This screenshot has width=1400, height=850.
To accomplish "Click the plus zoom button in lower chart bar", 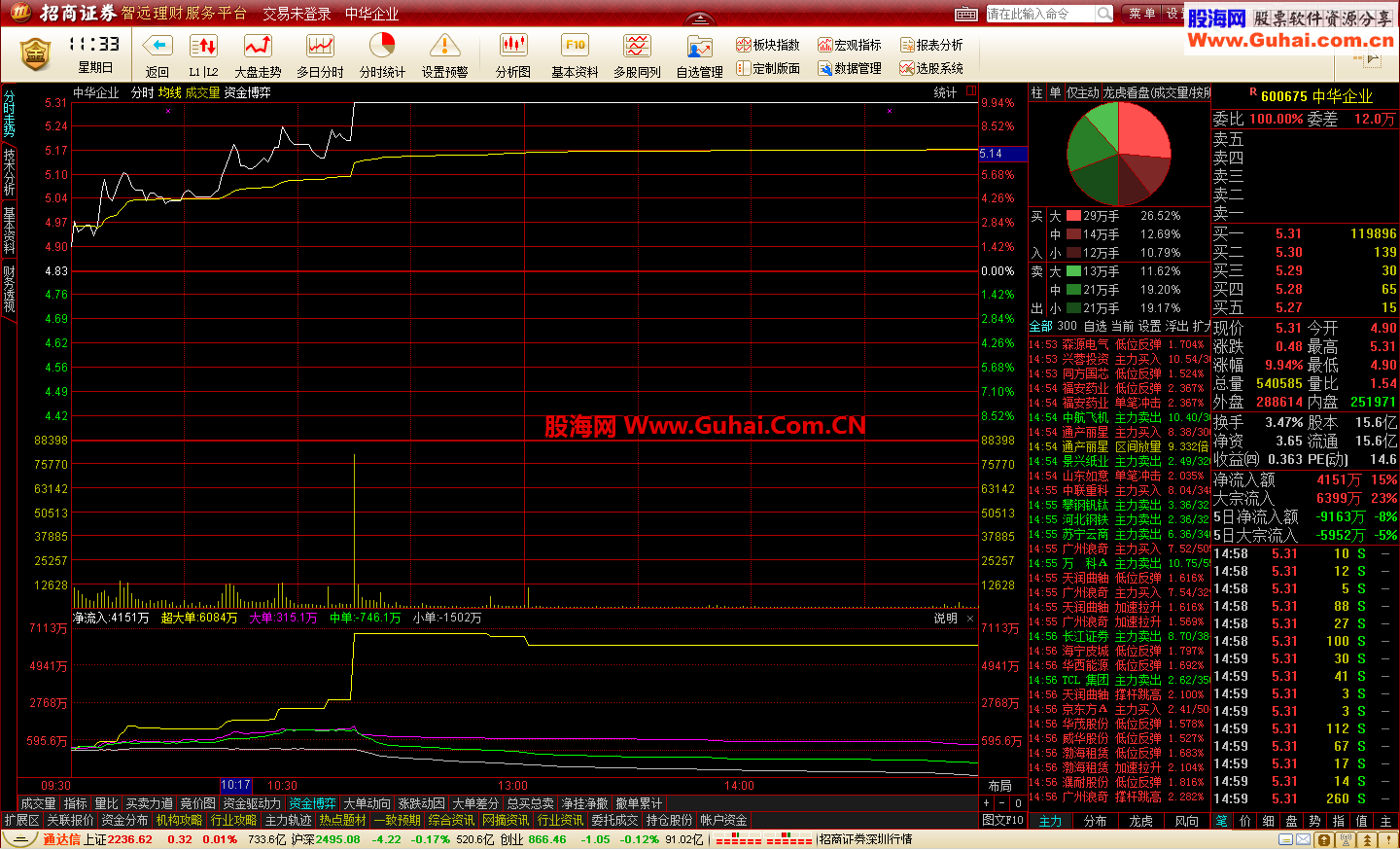I will coord(987,803).
